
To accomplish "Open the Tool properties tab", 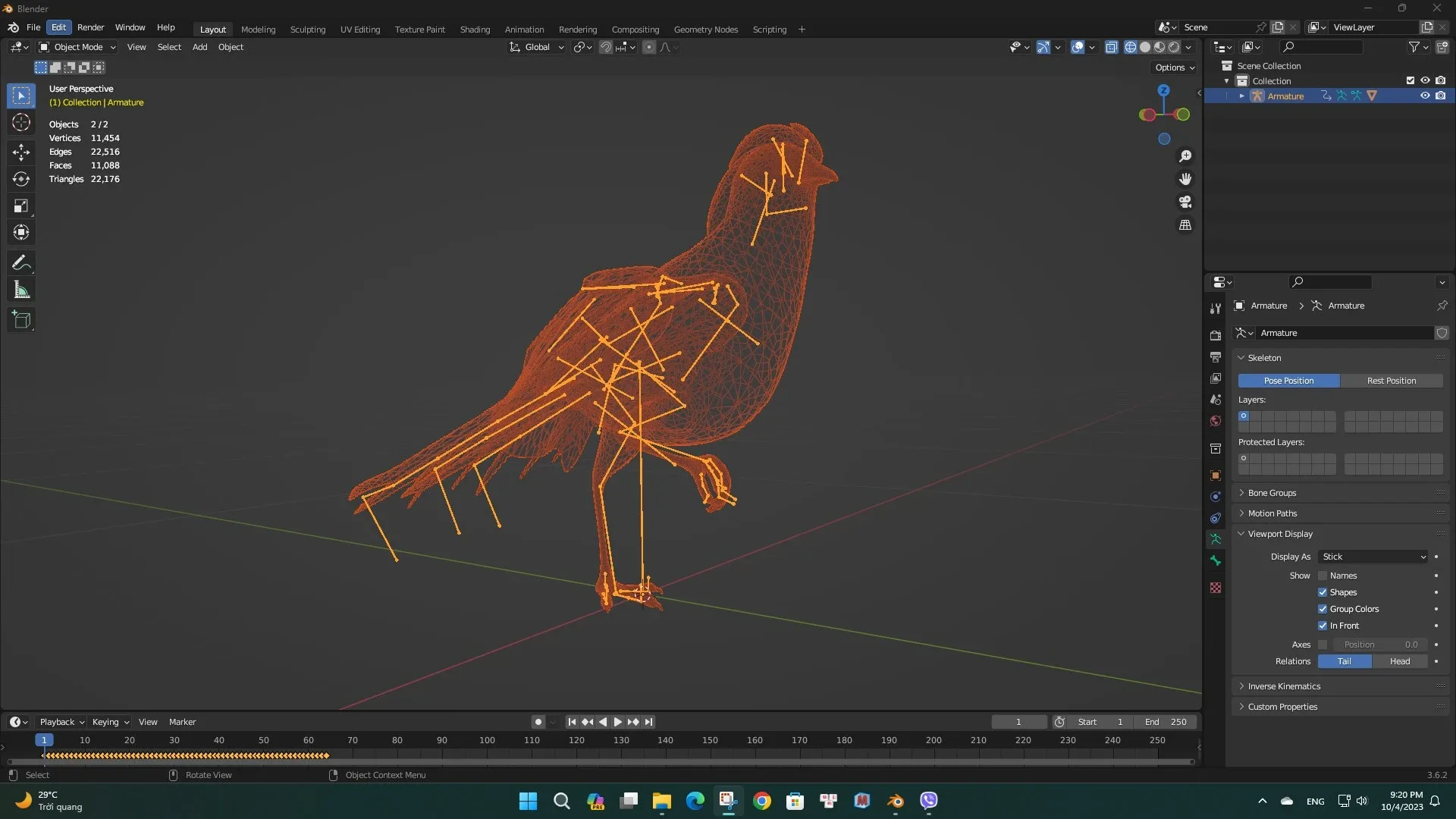I will (1216, 309).
